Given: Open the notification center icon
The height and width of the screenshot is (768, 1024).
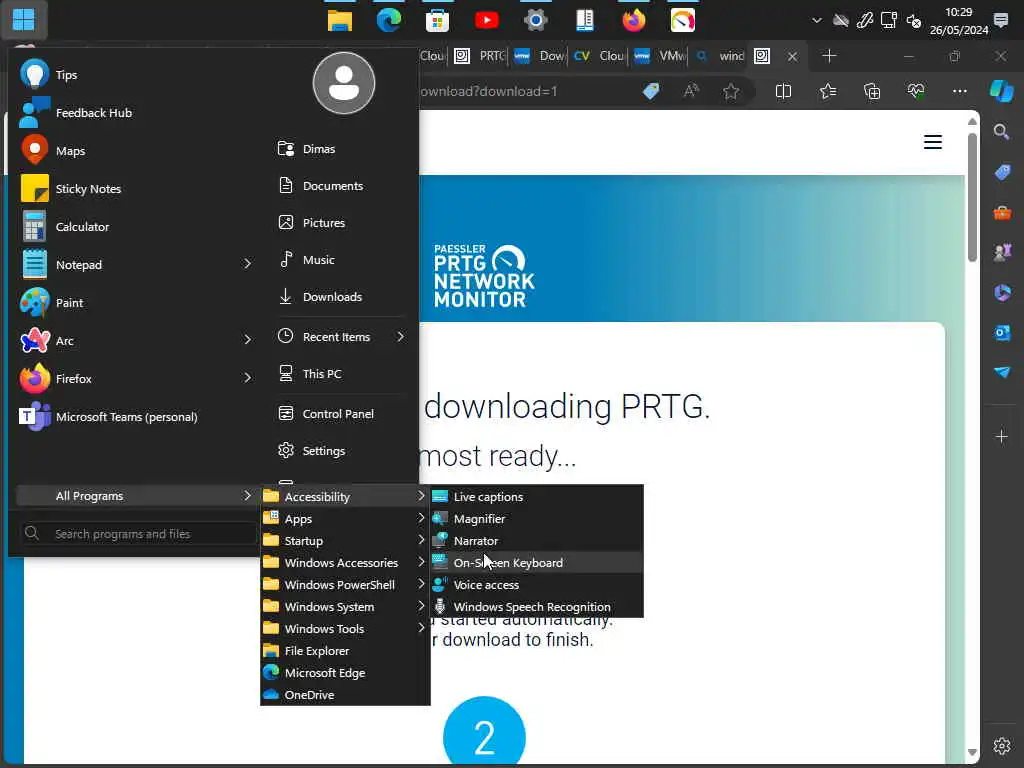Looking at the screenshot, I should (x=1000, y=20).
